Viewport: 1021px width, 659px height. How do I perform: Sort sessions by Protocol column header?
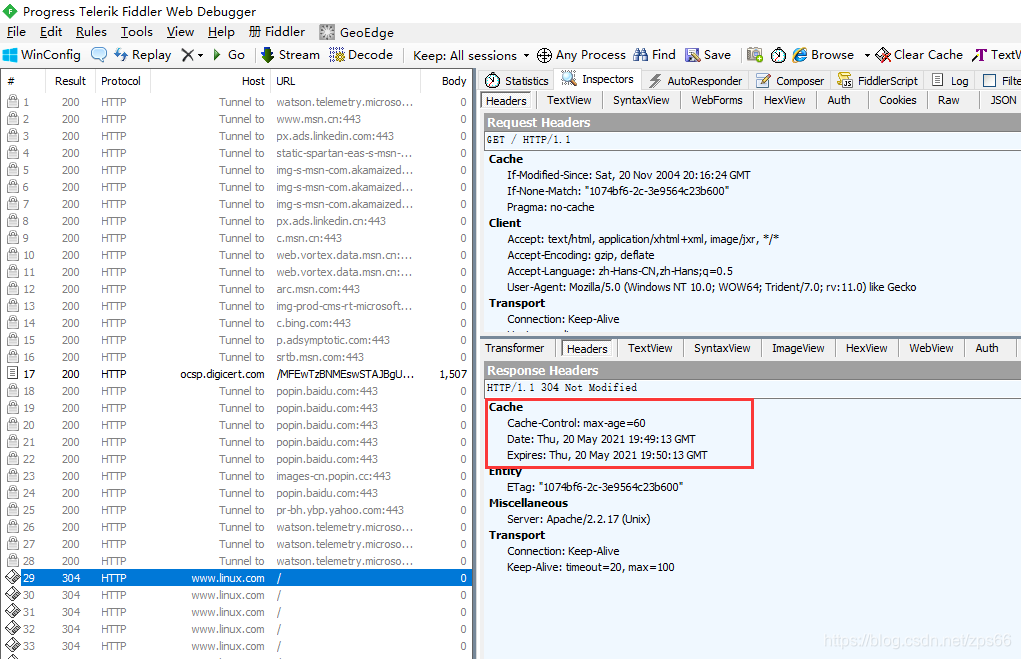[121, 81]
